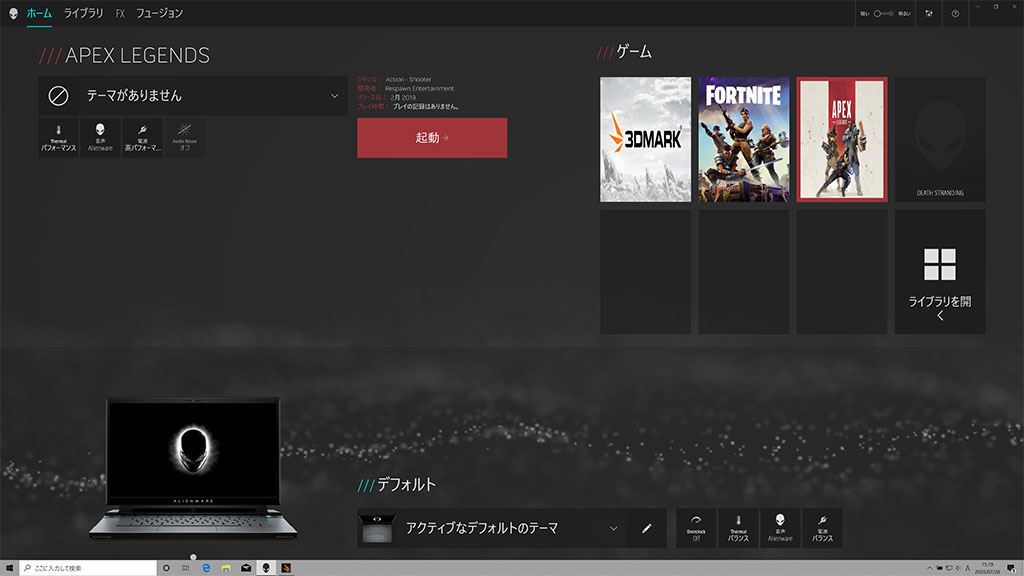
Task: Toggle the Overclock Off tile
Action: pyautogui.click(x=696, y=528)
